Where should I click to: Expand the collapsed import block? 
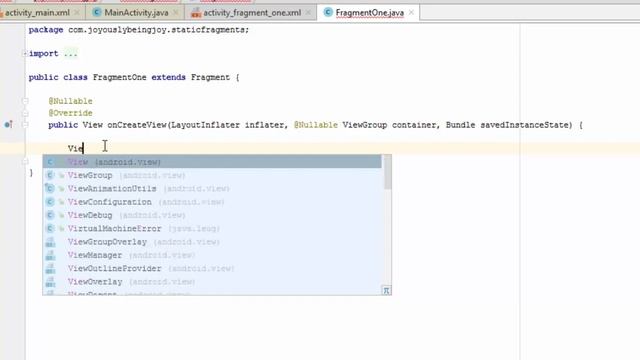25,53
